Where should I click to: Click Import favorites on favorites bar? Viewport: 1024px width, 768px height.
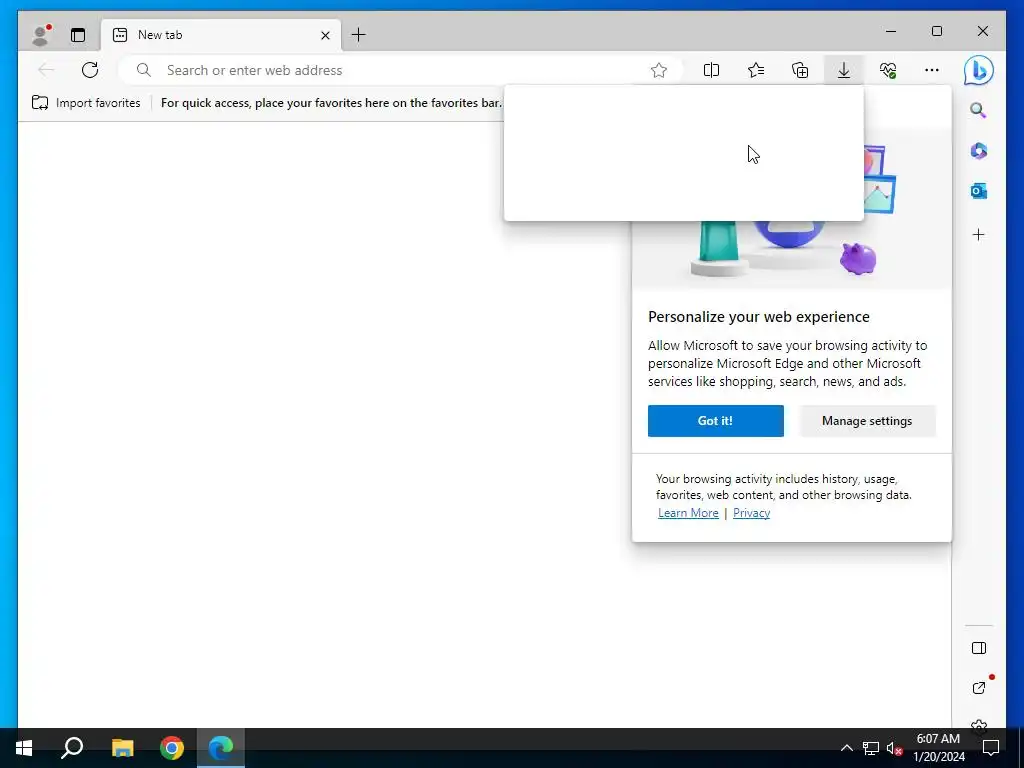(x=86, y=103)
